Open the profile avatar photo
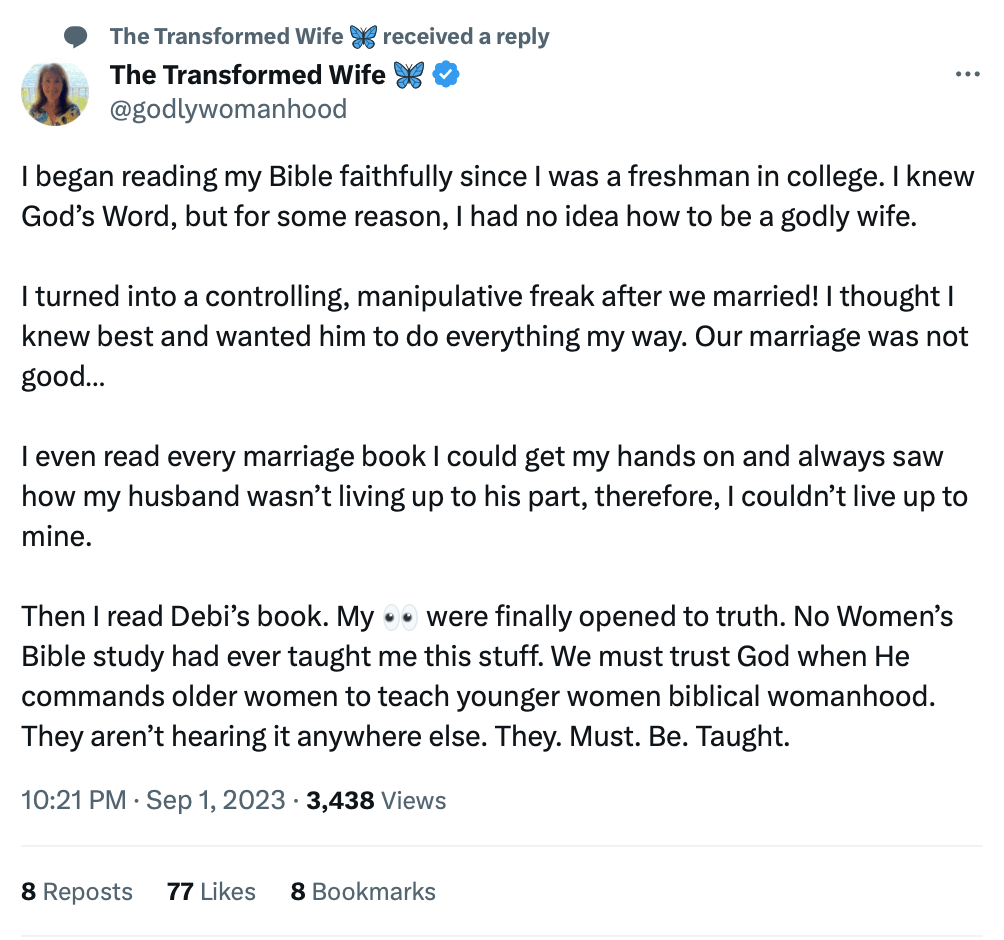Screen dimensions: 1004x940 [x=54, y=92]
